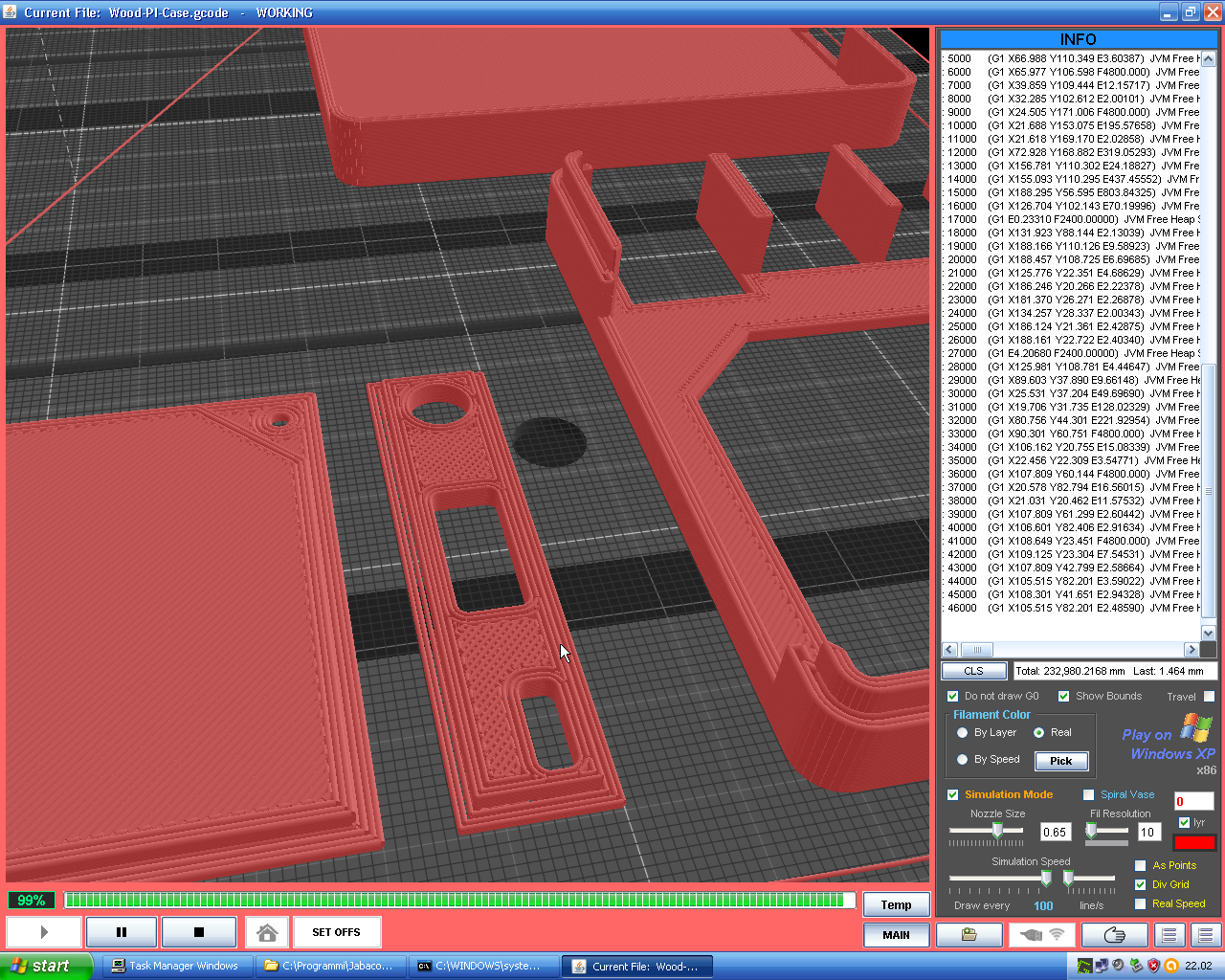Click the Nozzle Size value field 0.65

[x=1055, y=832]
